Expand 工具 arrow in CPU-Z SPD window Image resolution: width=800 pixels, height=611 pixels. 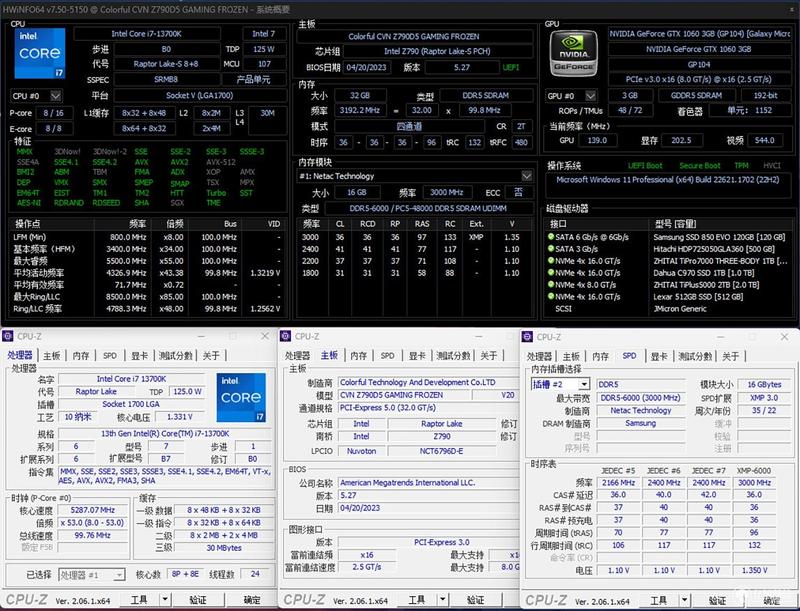[685, 600]
